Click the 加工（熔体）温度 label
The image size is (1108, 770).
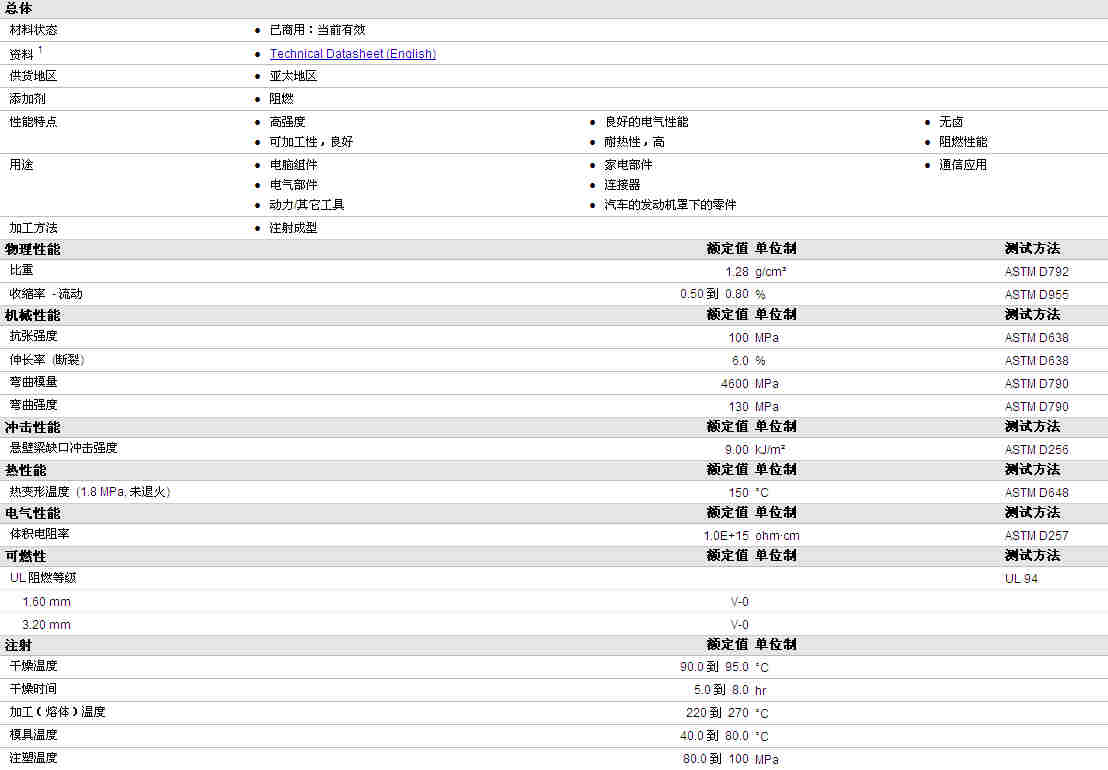[57, 712]
